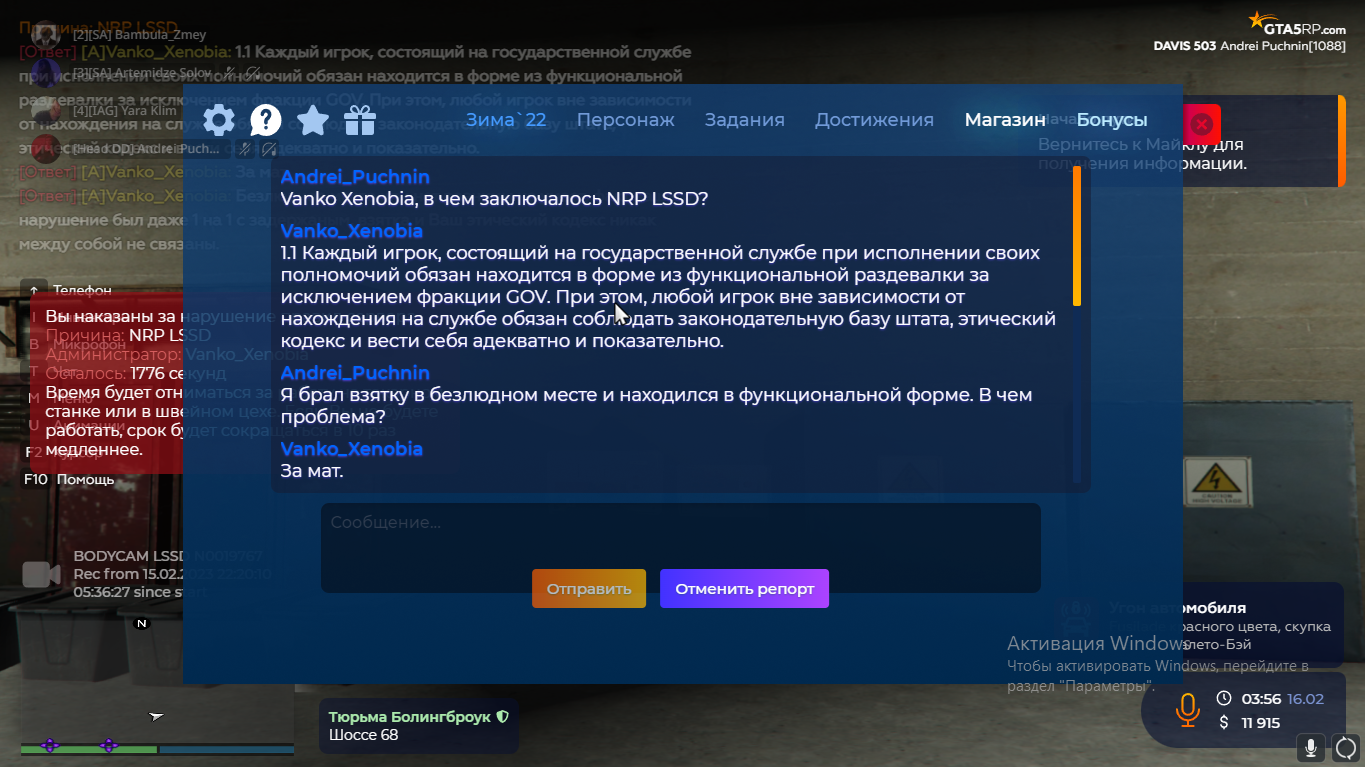Click the N compass marker on minimap
Viewport: 1365px width, 767px height.
142,623
